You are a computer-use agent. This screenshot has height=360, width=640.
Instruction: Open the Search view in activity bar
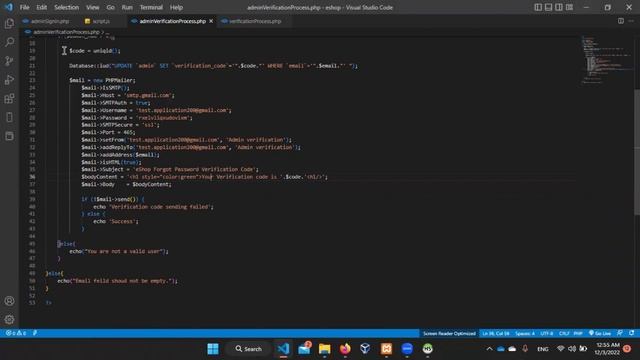(x=9, y=42)
